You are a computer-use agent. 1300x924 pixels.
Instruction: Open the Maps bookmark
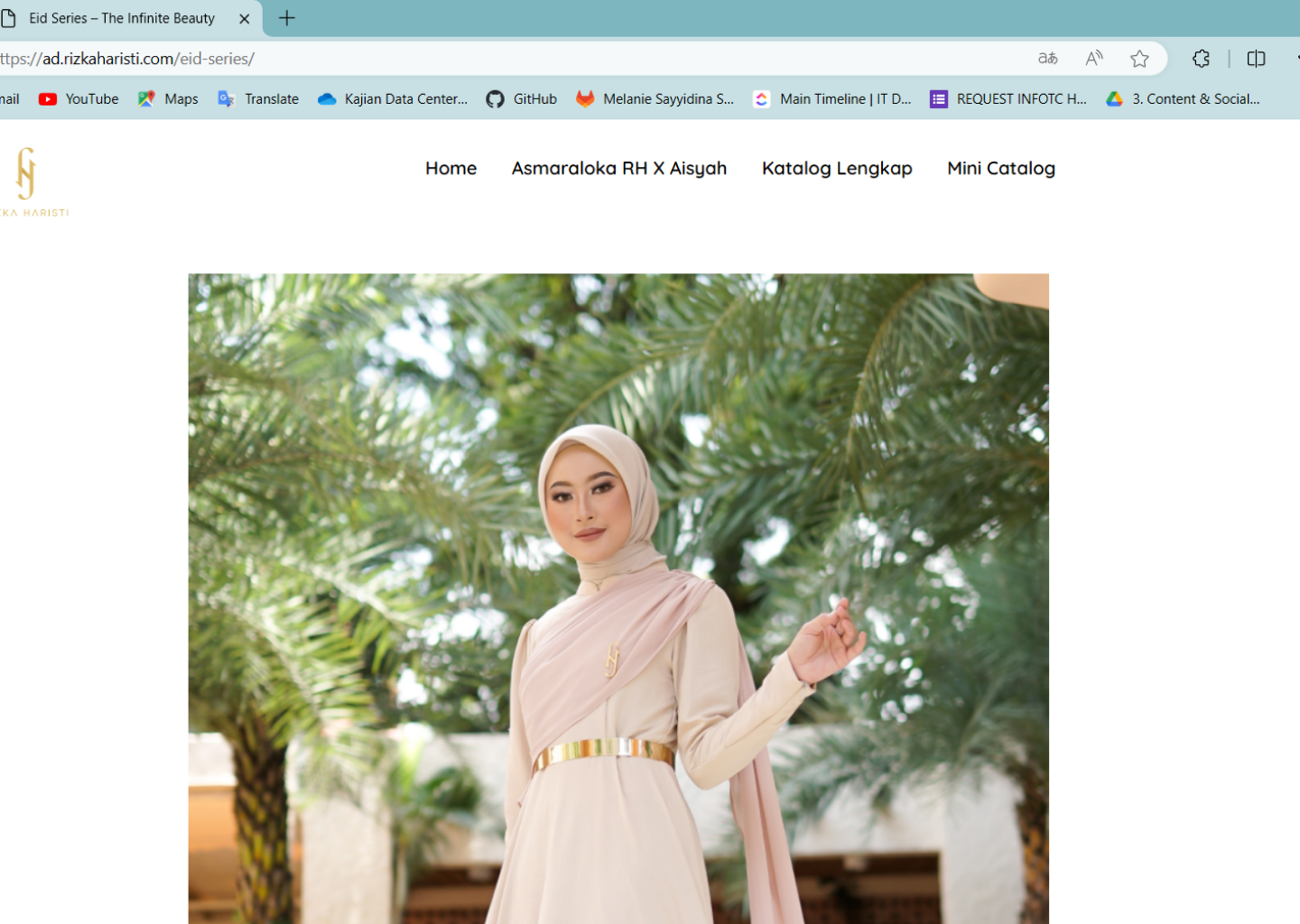pos(168,99)
